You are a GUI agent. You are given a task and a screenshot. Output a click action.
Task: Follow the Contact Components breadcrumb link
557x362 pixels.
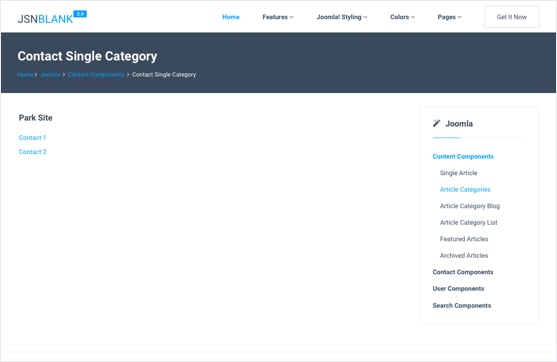tap(96, 75)
